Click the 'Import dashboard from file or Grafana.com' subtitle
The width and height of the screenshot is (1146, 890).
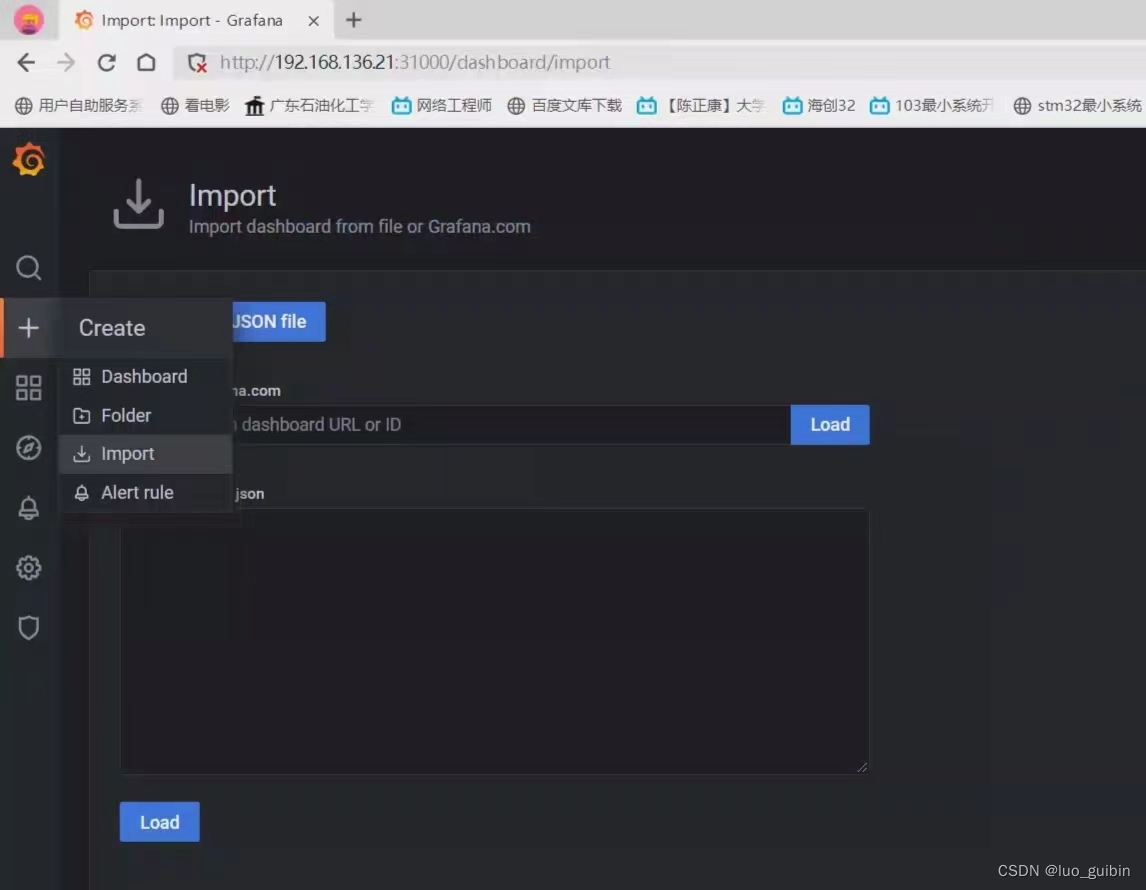[360, 227]
